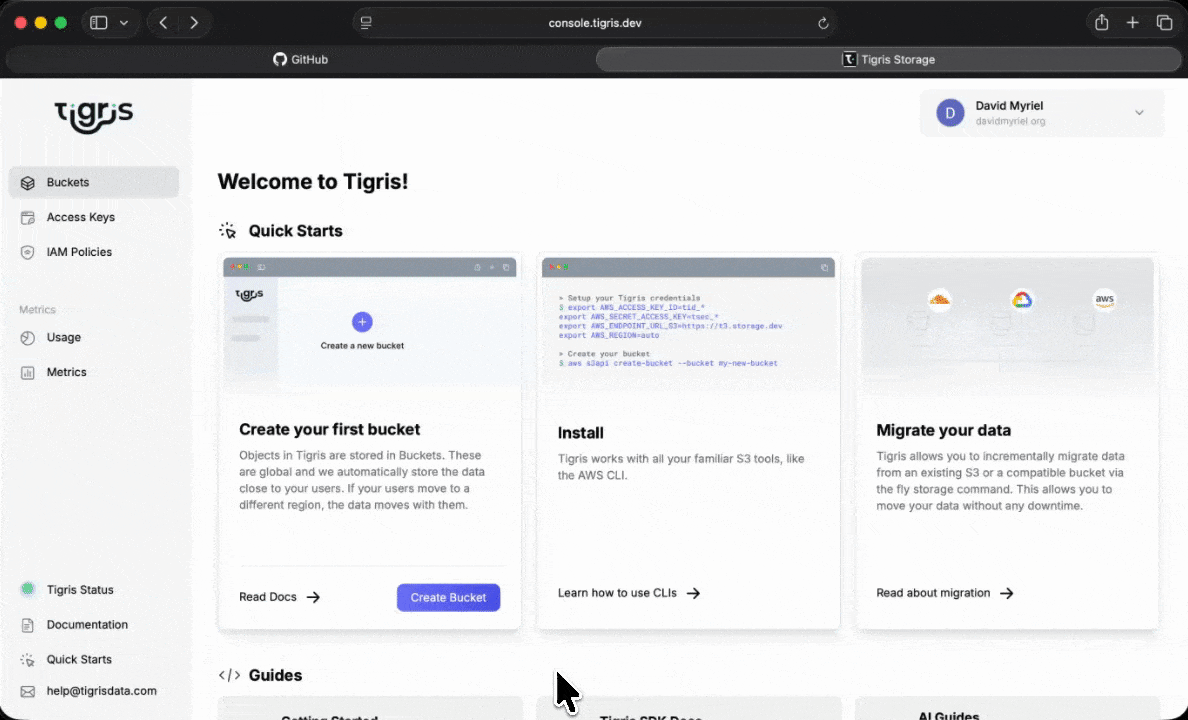Image resolution: width=1188 pixels, height=720 pixels.
Task: Click the Quick Starts sidebar icon
Action: click(29, 659)
